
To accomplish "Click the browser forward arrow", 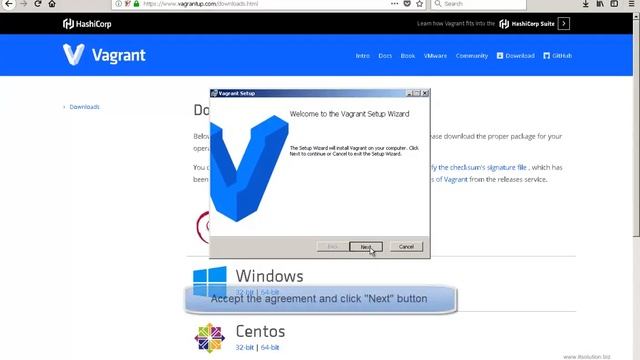I will tap(24, 4).
